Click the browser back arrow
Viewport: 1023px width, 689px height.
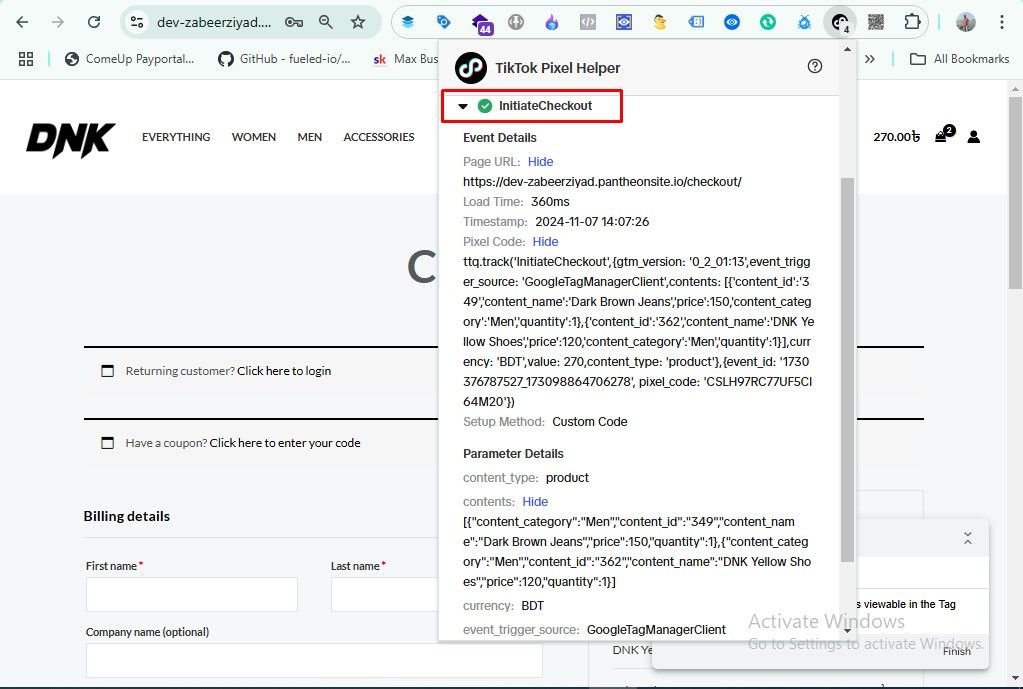tap(22, 22)
